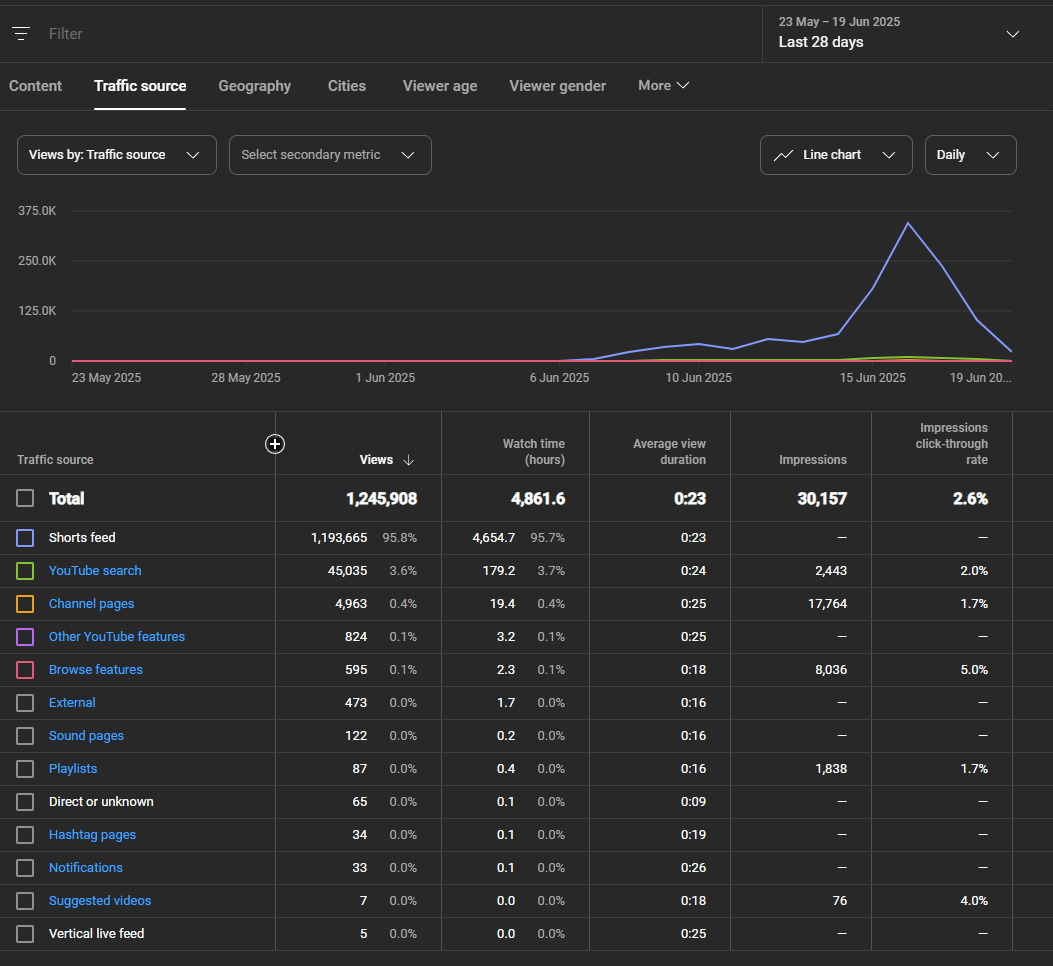This screenshot has height=966, width=1053.
Task: Open the External traffic source link
Action: pyautogui.click(x=72, y=703)
